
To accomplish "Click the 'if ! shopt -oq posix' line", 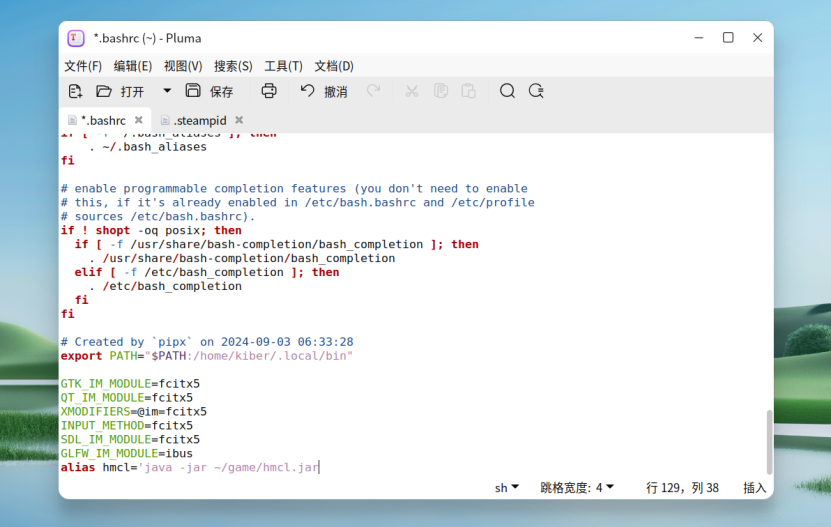I will [151, 230].
